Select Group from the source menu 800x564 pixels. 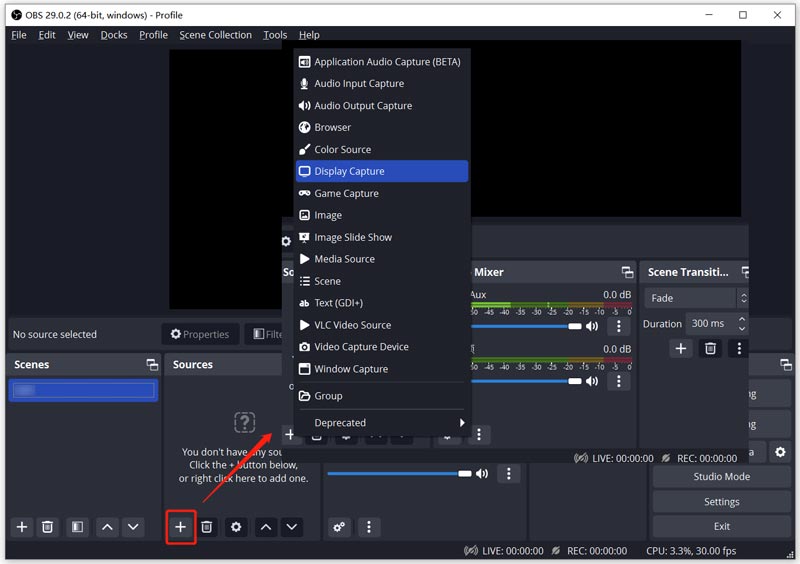click(x=382, y=396)
